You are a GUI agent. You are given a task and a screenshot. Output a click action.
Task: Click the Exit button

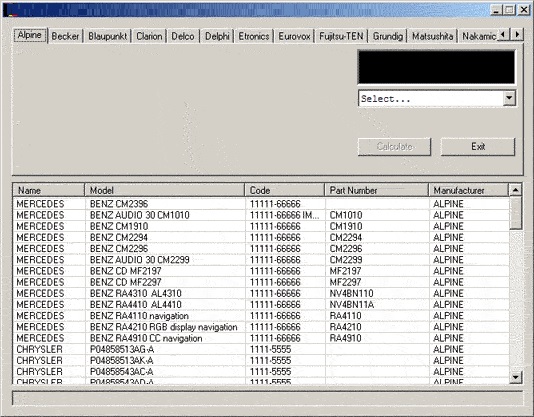[478, 147]
